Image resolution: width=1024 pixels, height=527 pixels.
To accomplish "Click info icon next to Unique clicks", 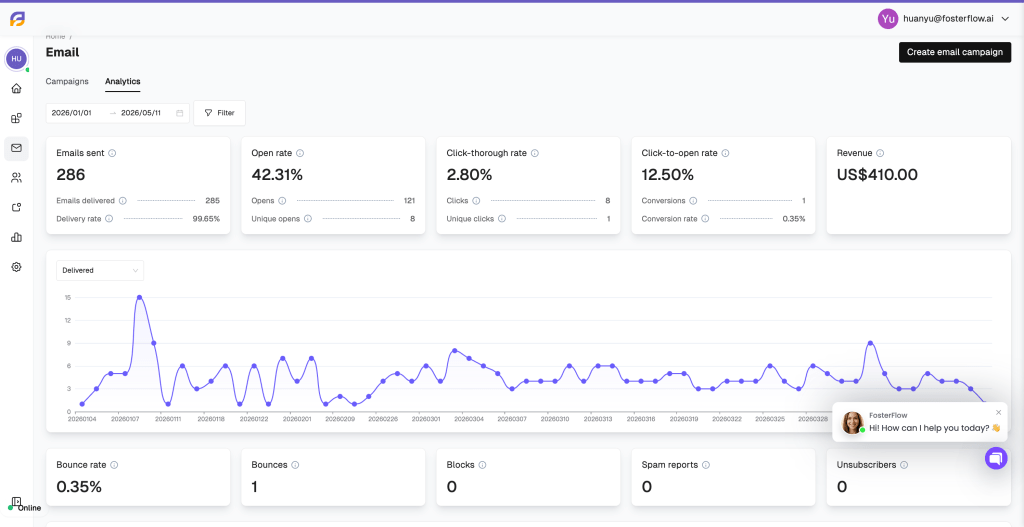I will [x=502, y=219].
